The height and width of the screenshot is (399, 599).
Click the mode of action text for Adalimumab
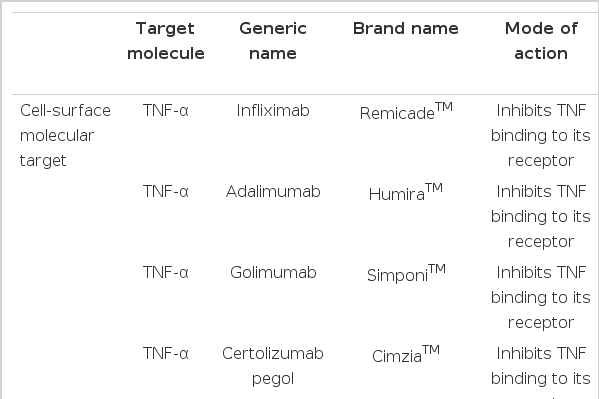coord(541,217)
